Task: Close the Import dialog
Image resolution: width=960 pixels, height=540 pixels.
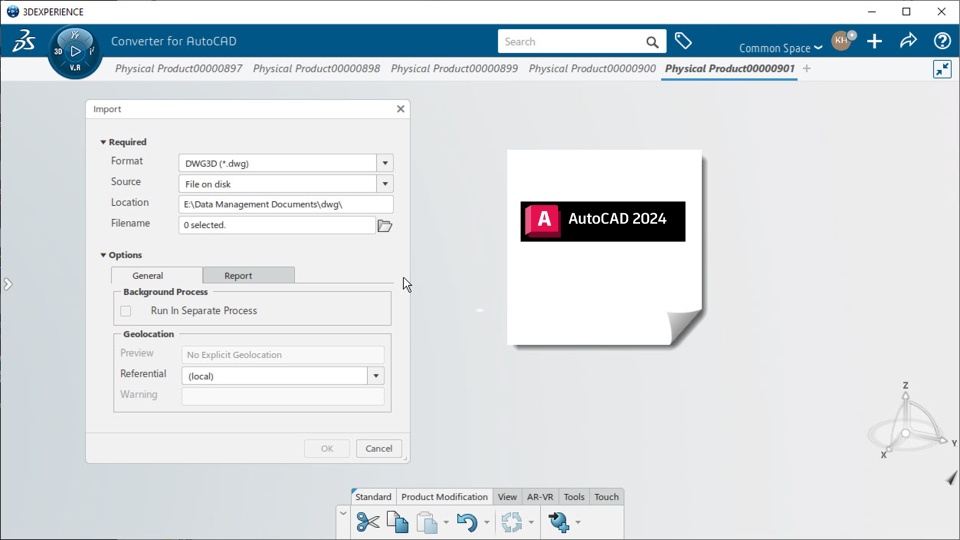Action: [400, 108]
